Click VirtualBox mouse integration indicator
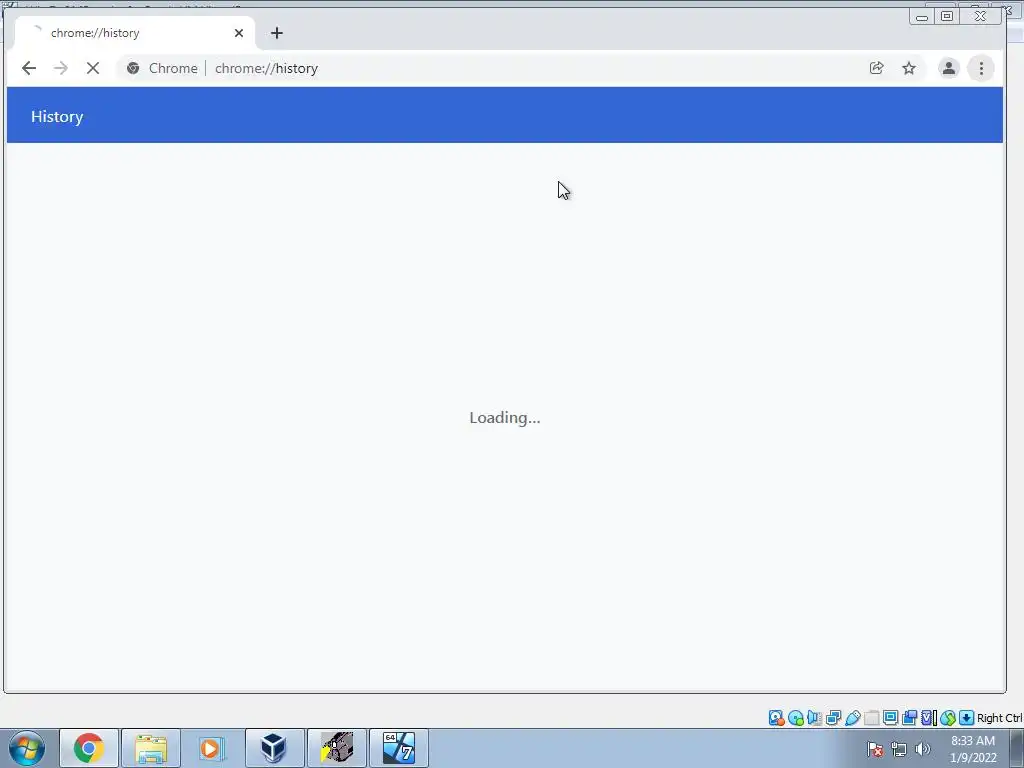The image size is (1024, 768). 948,718
